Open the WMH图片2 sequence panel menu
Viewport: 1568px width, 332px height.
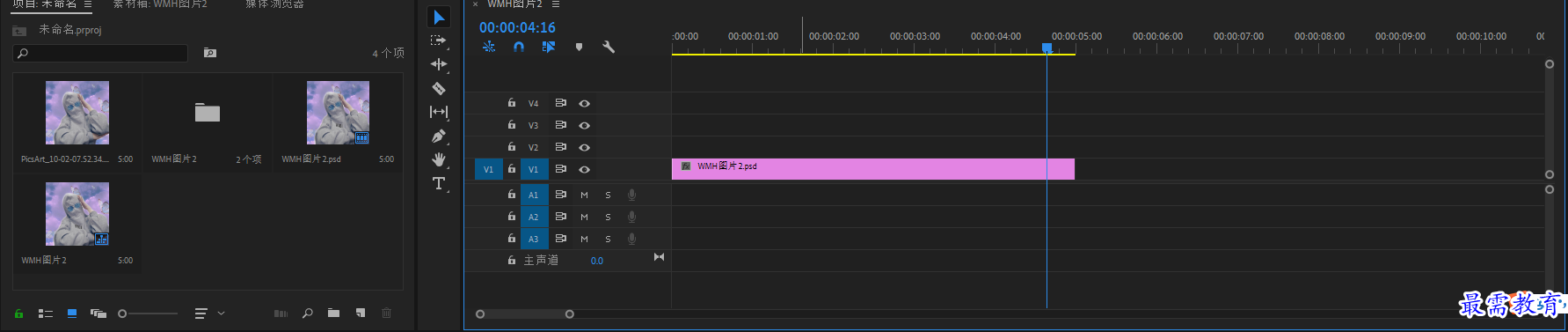[555, 4]
